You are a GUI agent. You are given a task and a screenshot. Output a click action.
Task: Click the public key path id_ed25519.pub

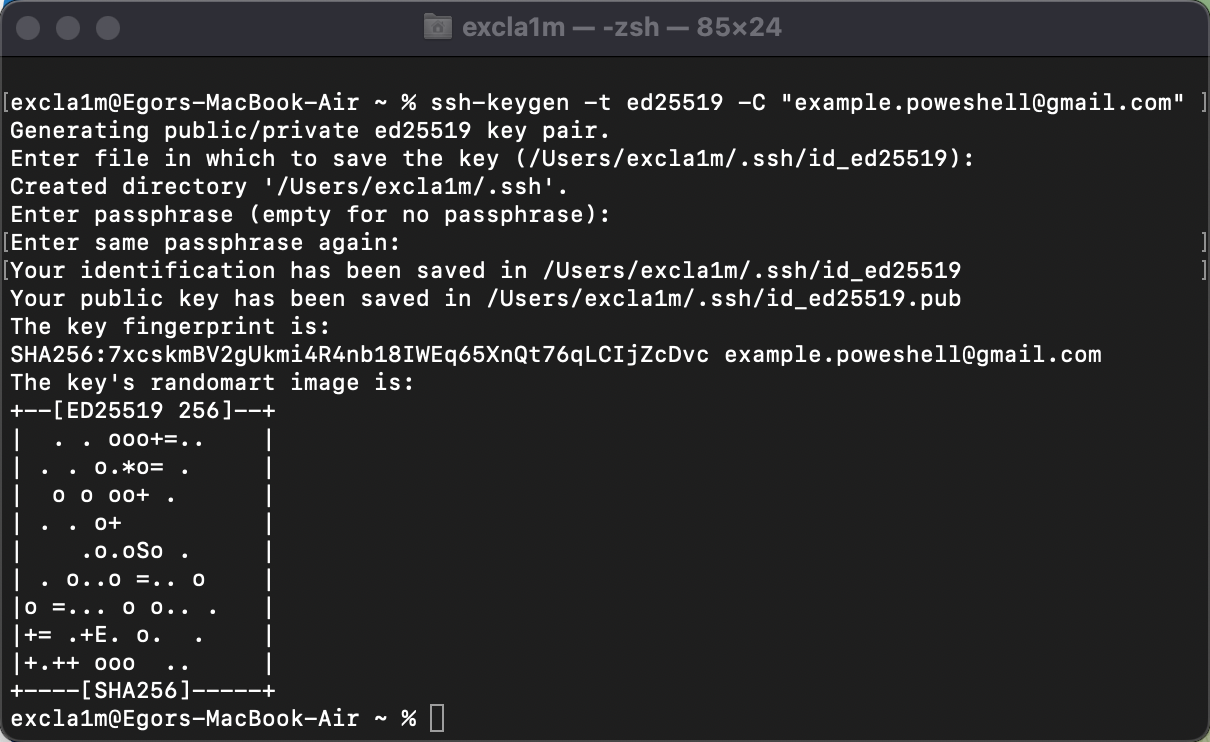(723, 298)
